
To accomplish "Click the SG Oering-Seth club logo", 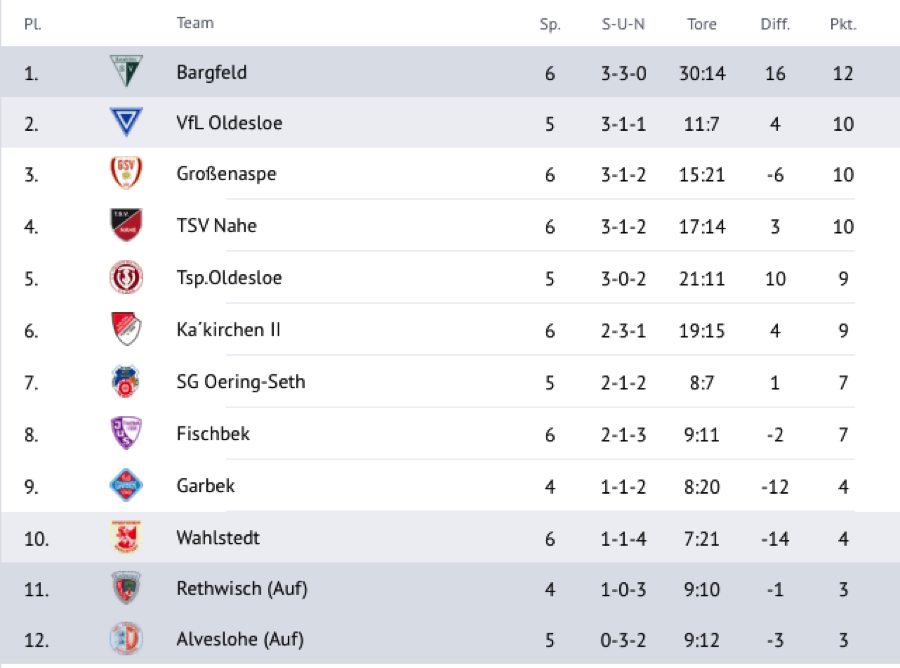I will [126, 382].
